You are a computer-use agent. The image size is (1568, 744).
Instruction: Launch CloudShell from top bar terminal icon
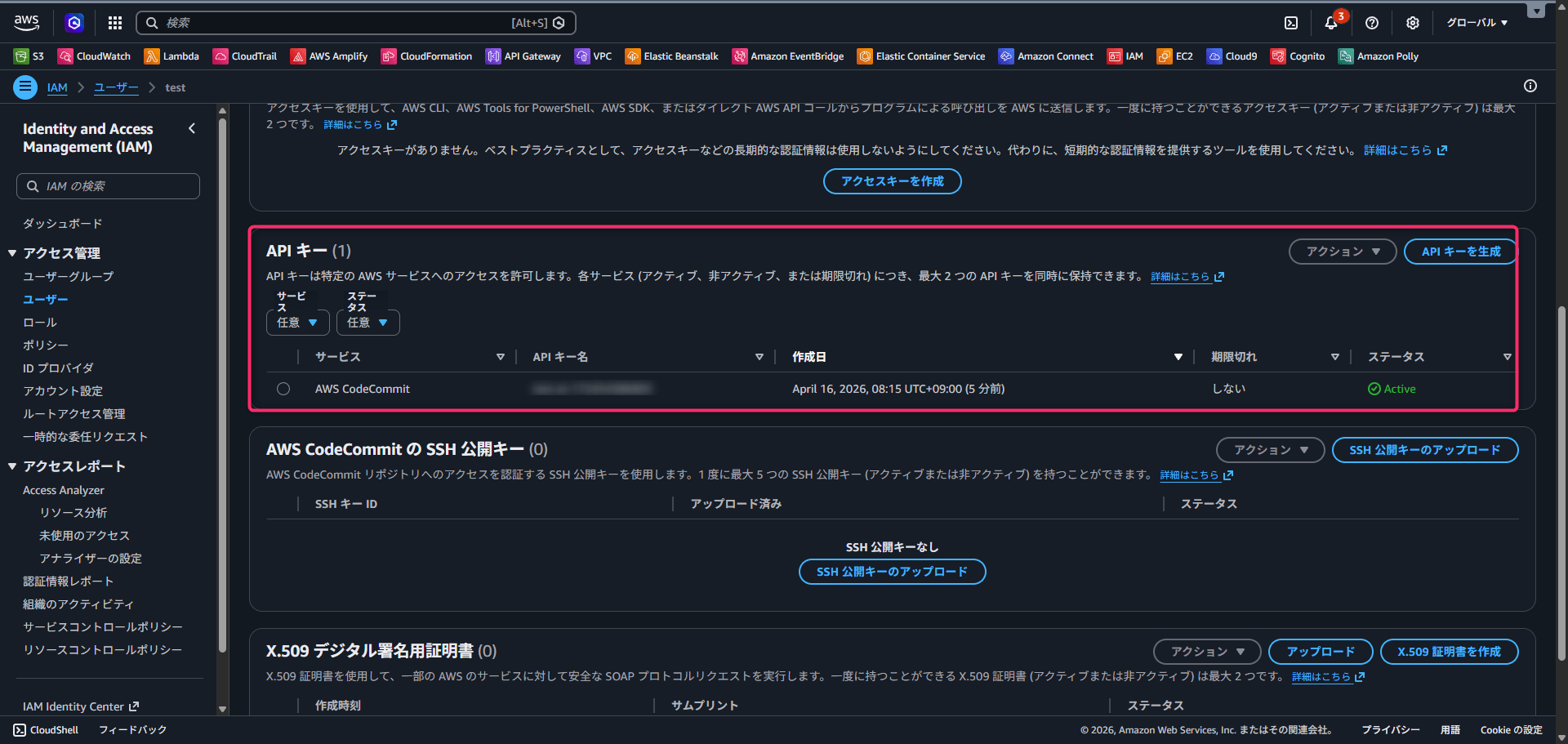[1291, 23]
